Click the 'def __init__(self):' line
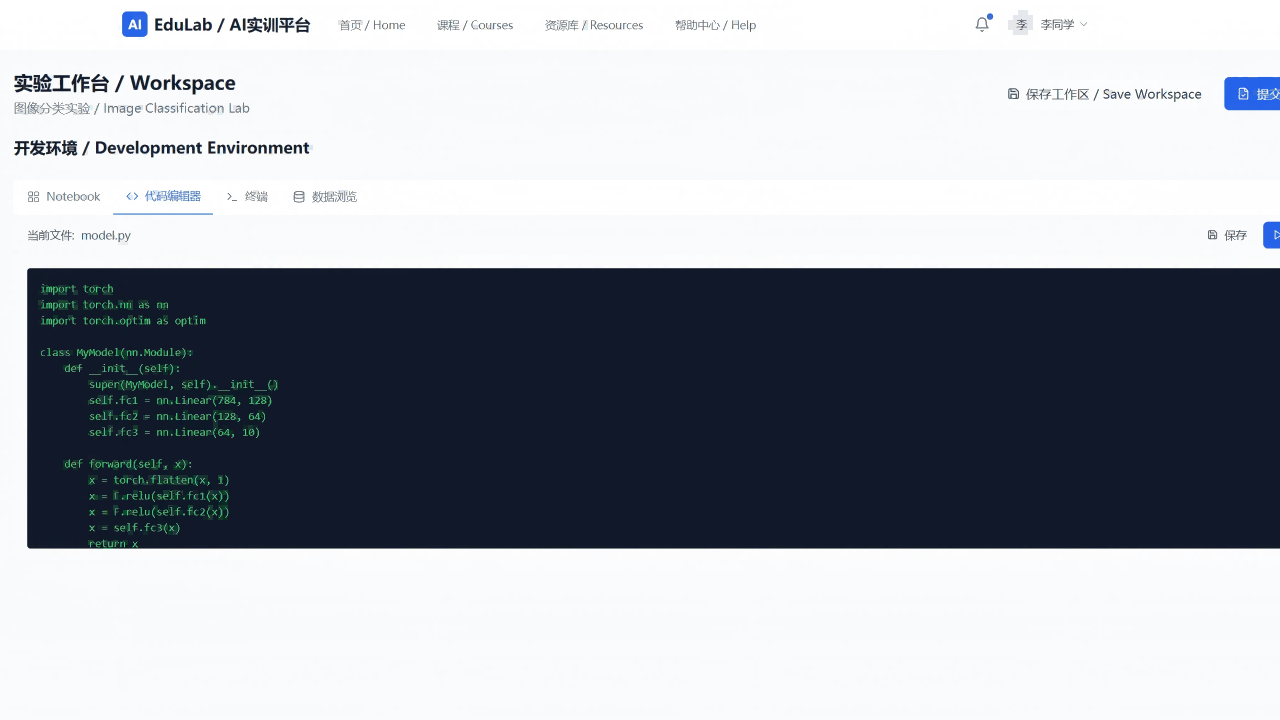 coord(122,369)
